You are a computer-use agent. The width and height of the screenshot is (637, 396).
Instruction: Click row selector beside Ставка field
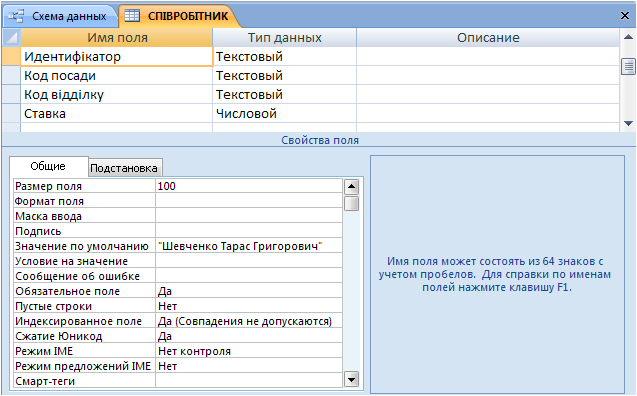coord(11,113)
